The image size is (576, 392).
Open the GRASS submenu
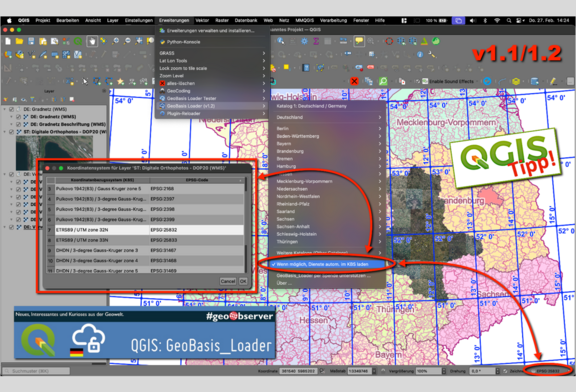click(x=212, y=53)
